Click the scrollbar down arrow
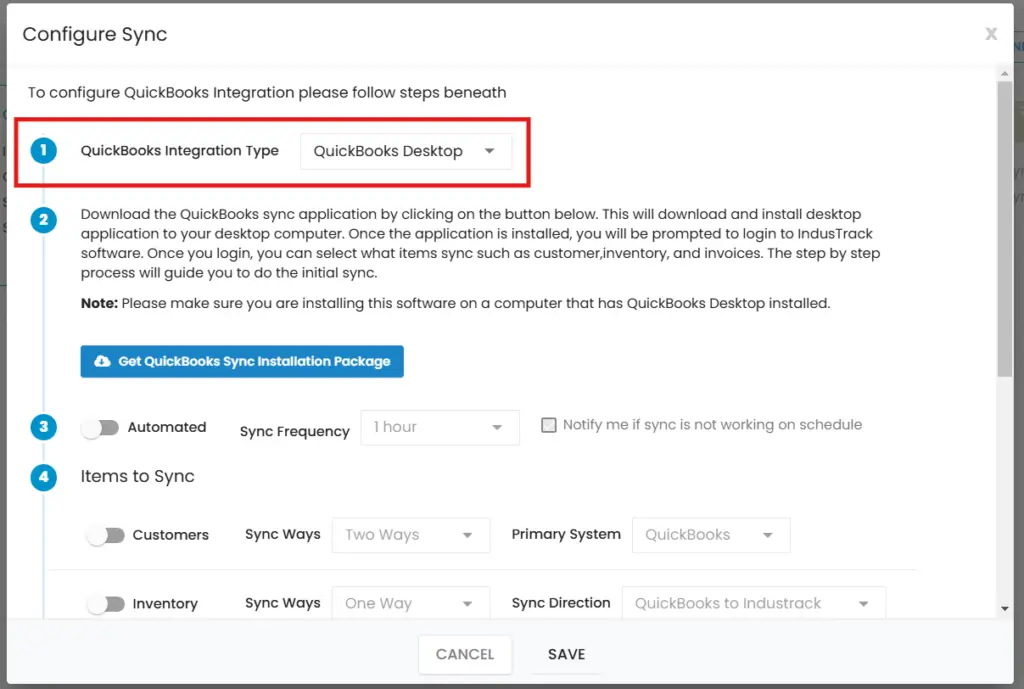 1004,608
